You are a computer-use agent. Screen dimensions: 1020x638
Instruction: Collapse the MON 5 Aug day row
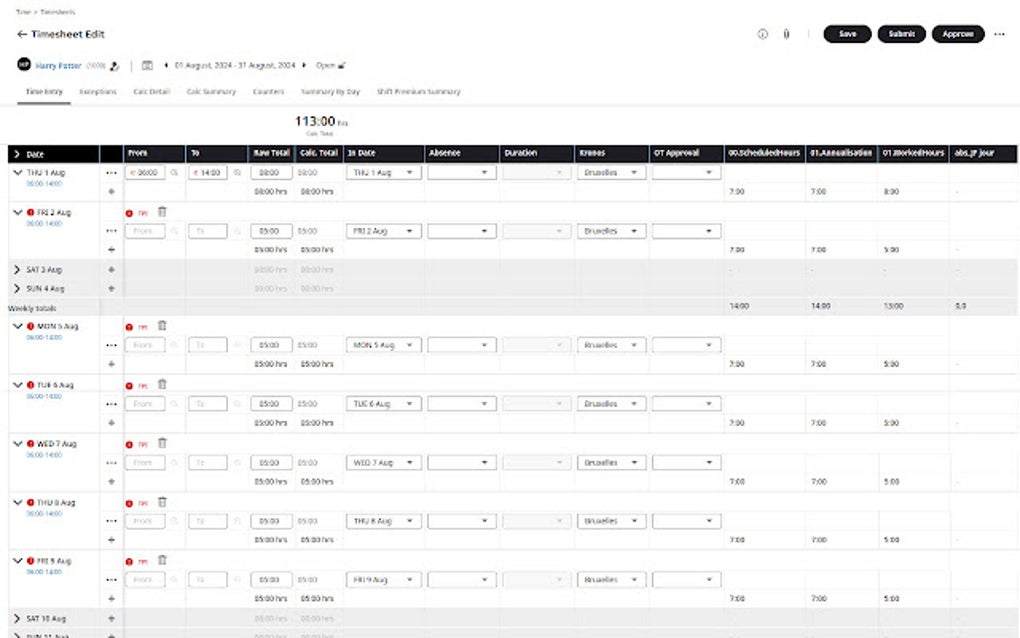click(x=18, y=326)
